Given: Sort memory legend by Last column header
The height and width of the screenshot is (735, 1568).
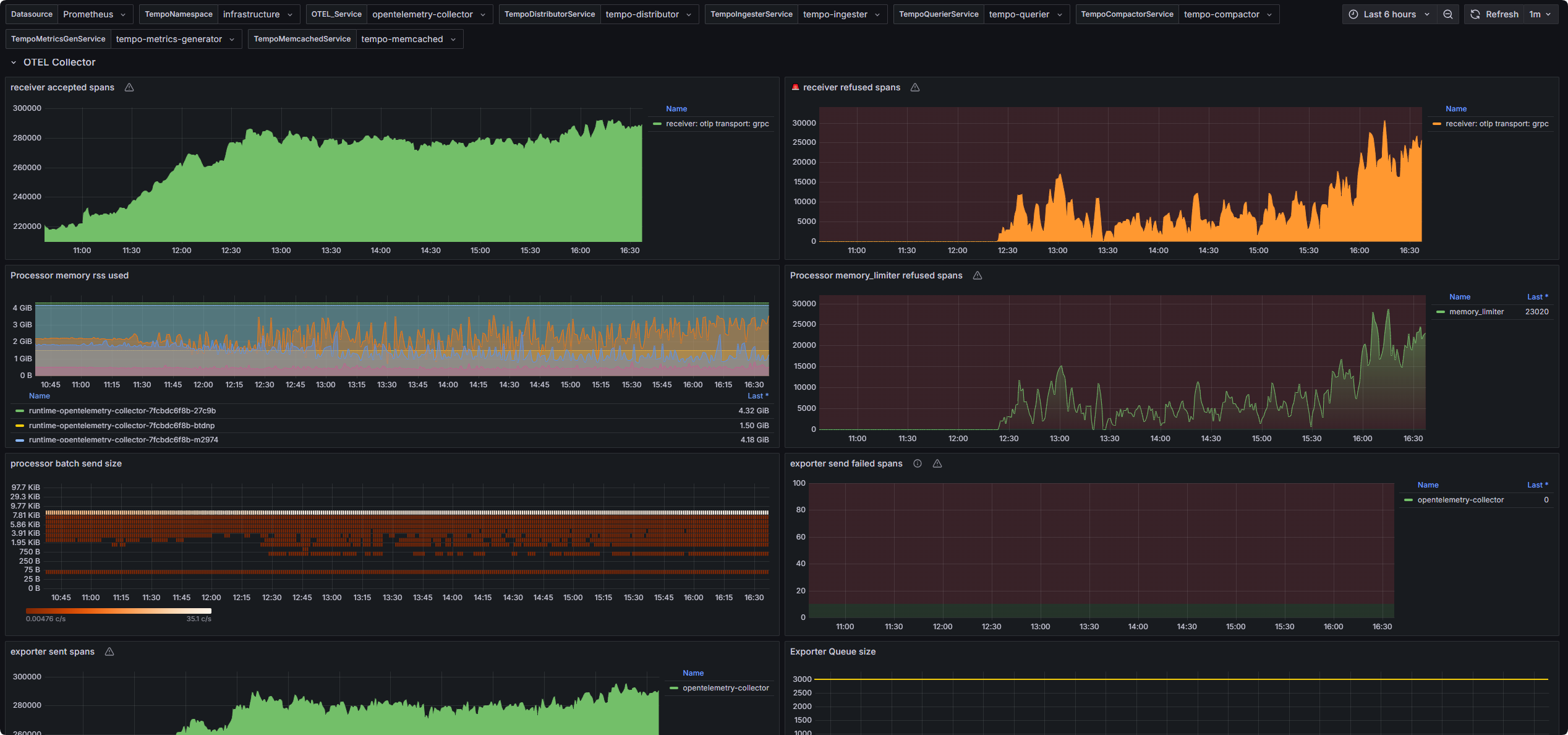Looking at the screenshot, I should coord(757,396).
